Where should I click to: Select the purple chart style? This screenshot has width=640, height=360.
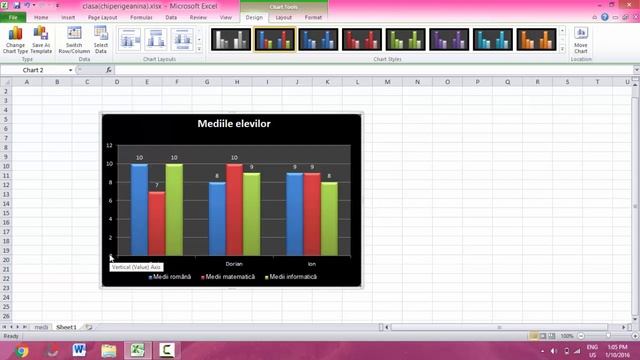tap(449, 40)
